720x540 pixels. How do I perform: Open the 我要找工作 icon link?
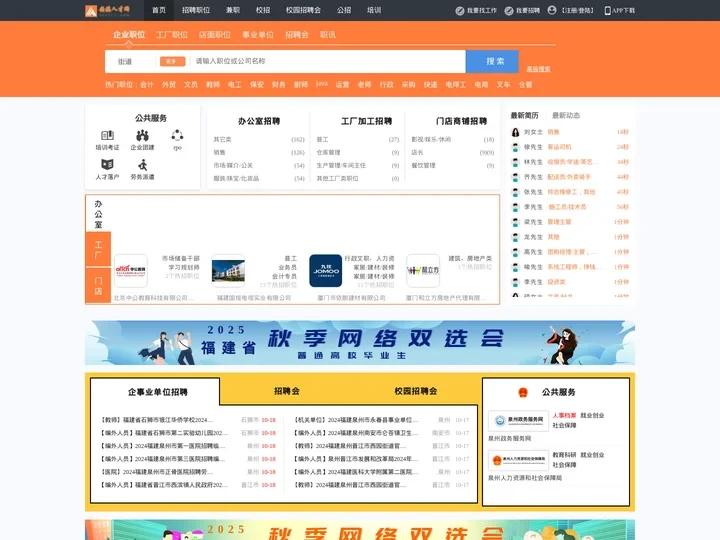(460, 11)
